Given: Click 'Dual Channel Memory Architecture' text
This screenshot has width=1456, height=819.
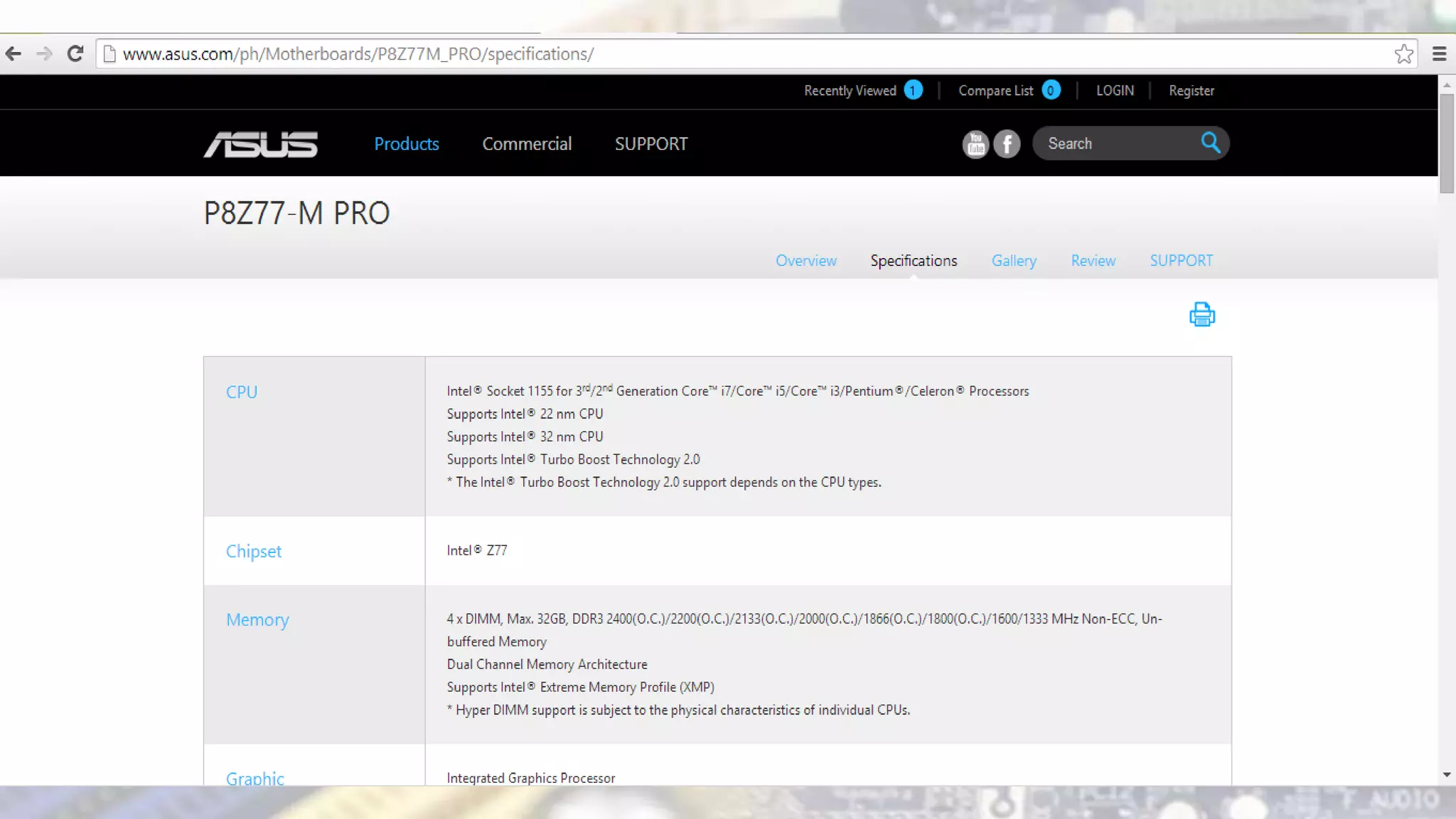Looking at the screenshot, I should (x=547, y=664).
